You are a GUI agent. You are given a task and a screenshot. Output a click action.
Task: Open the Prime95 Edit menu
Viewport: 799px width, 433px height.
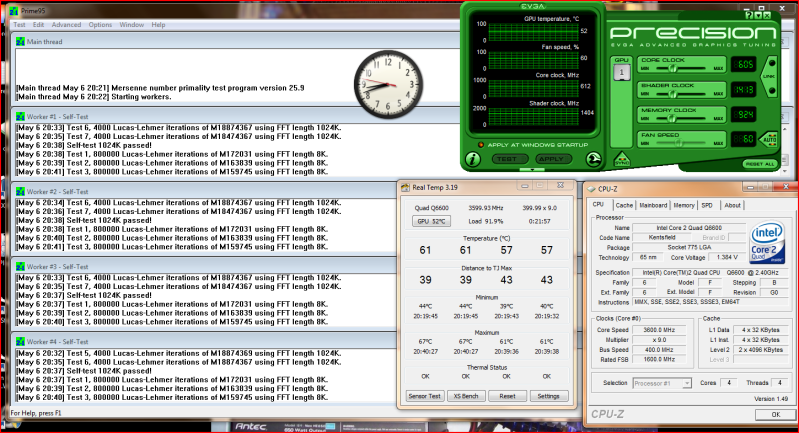tap(38, 24)
